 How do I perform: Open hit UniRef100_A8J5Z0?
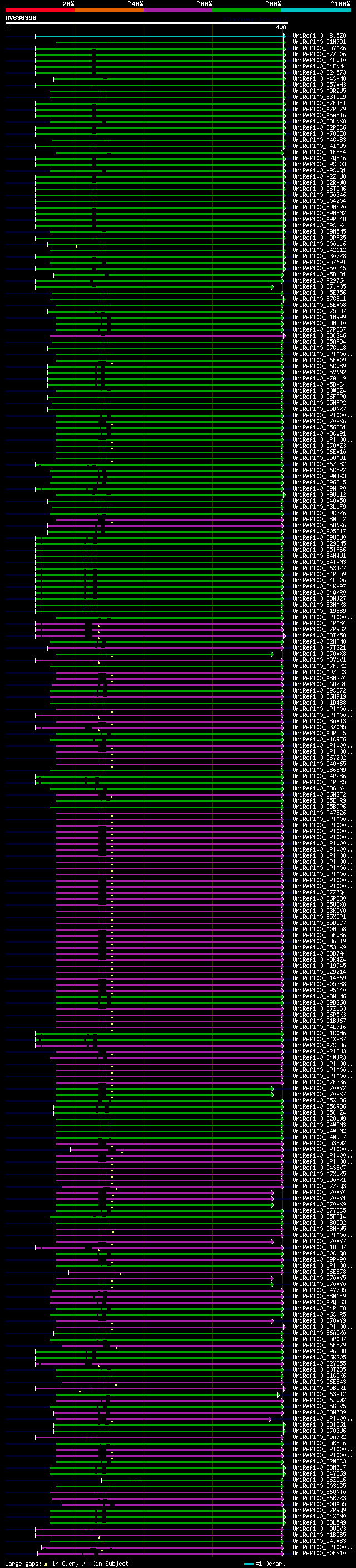(319, 36)
